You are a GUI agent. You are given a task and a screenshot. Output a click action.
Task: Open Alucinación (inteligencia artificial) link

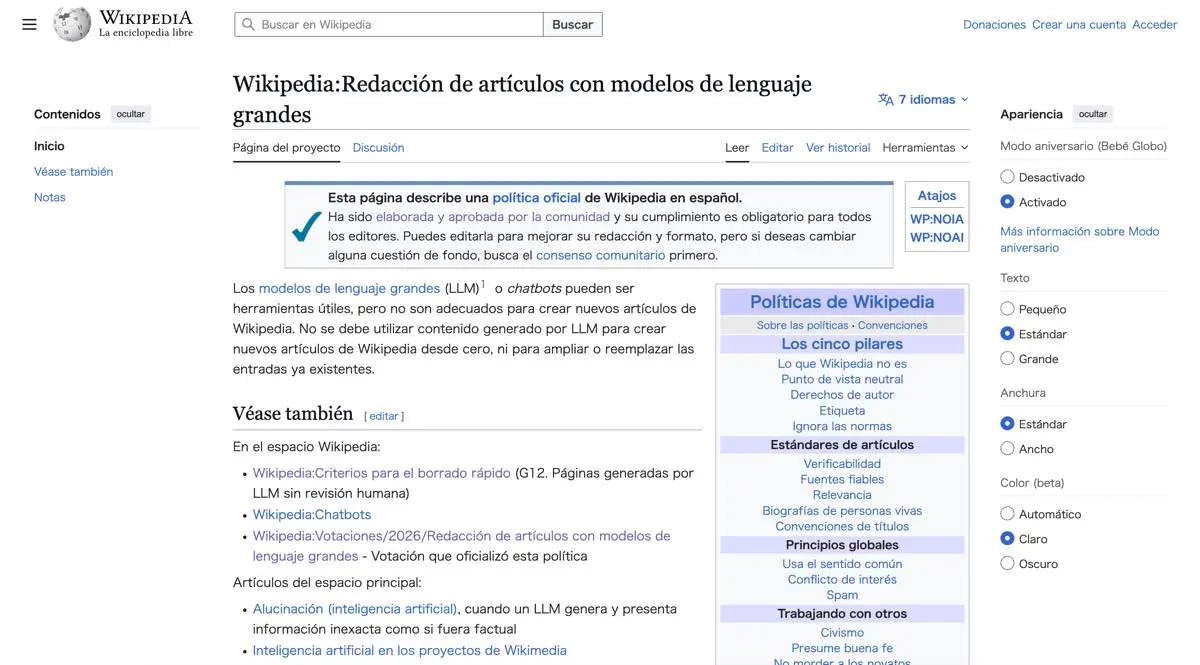click(355, 609)
